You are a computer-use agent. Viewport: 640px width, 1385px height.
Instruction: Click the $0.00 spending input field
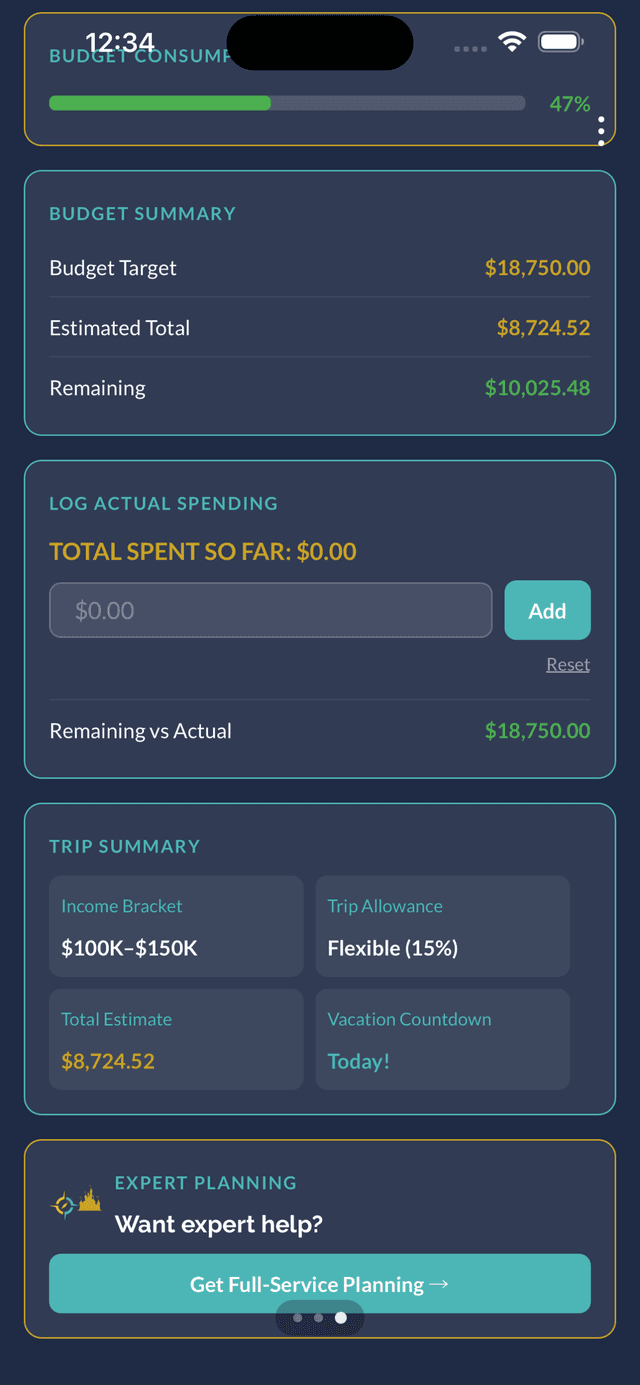pos(270,610)
